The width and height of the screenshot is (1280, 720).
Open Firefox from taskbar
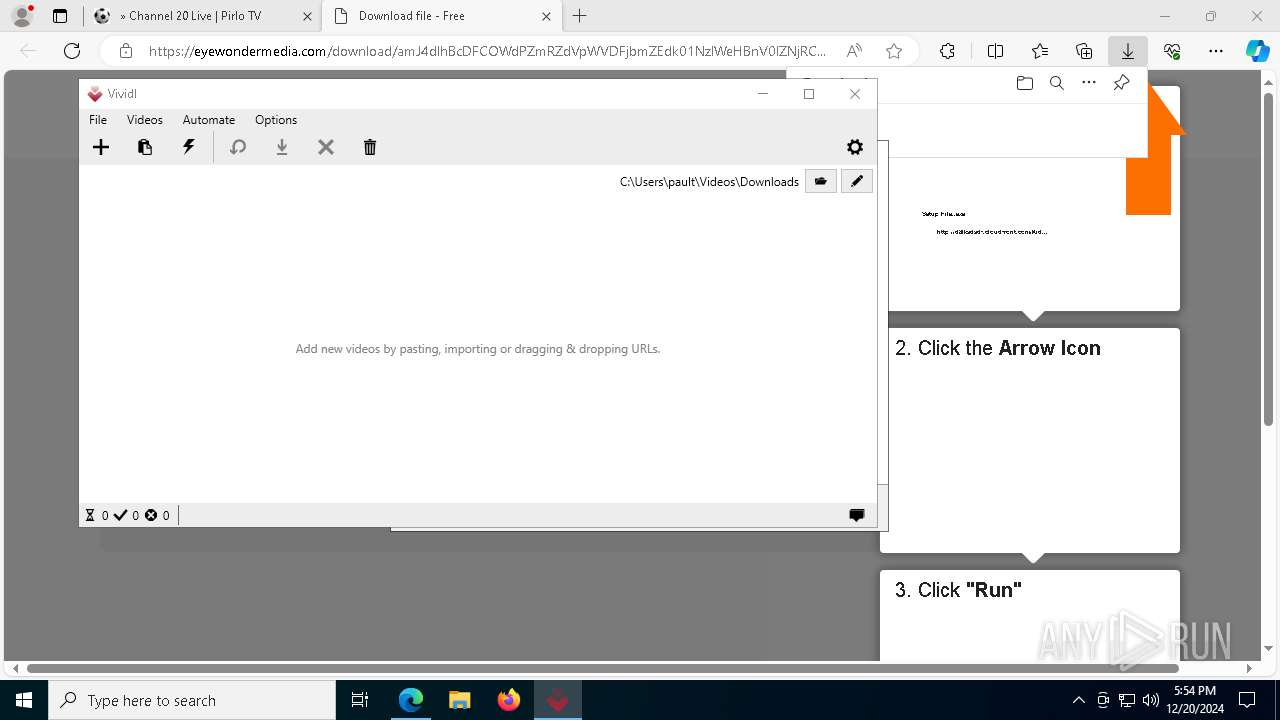(x=509, y=700)
